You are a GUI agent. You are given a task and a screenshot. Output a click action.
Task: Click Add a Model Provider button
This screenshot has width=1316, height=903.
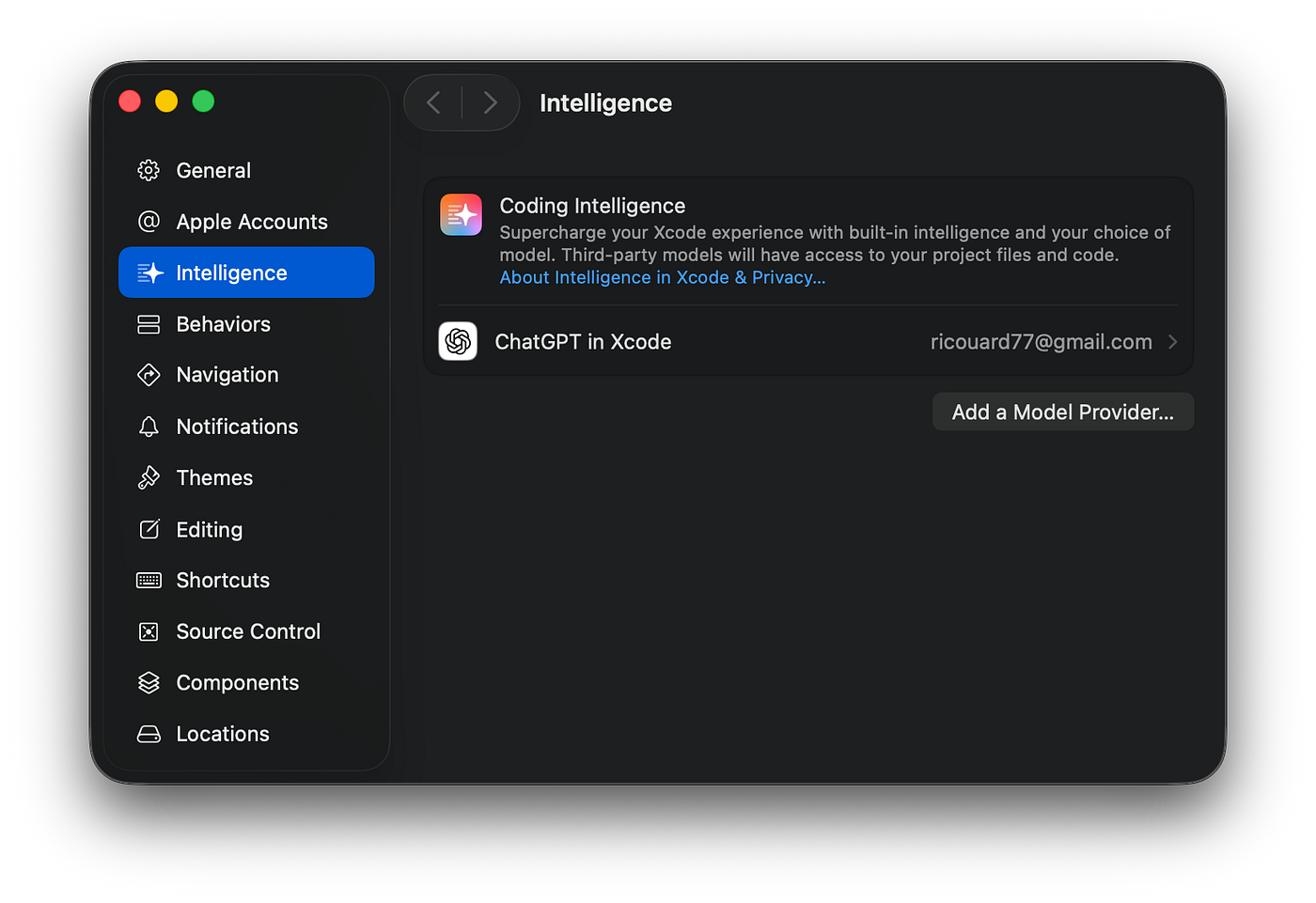coord(1062,412)
